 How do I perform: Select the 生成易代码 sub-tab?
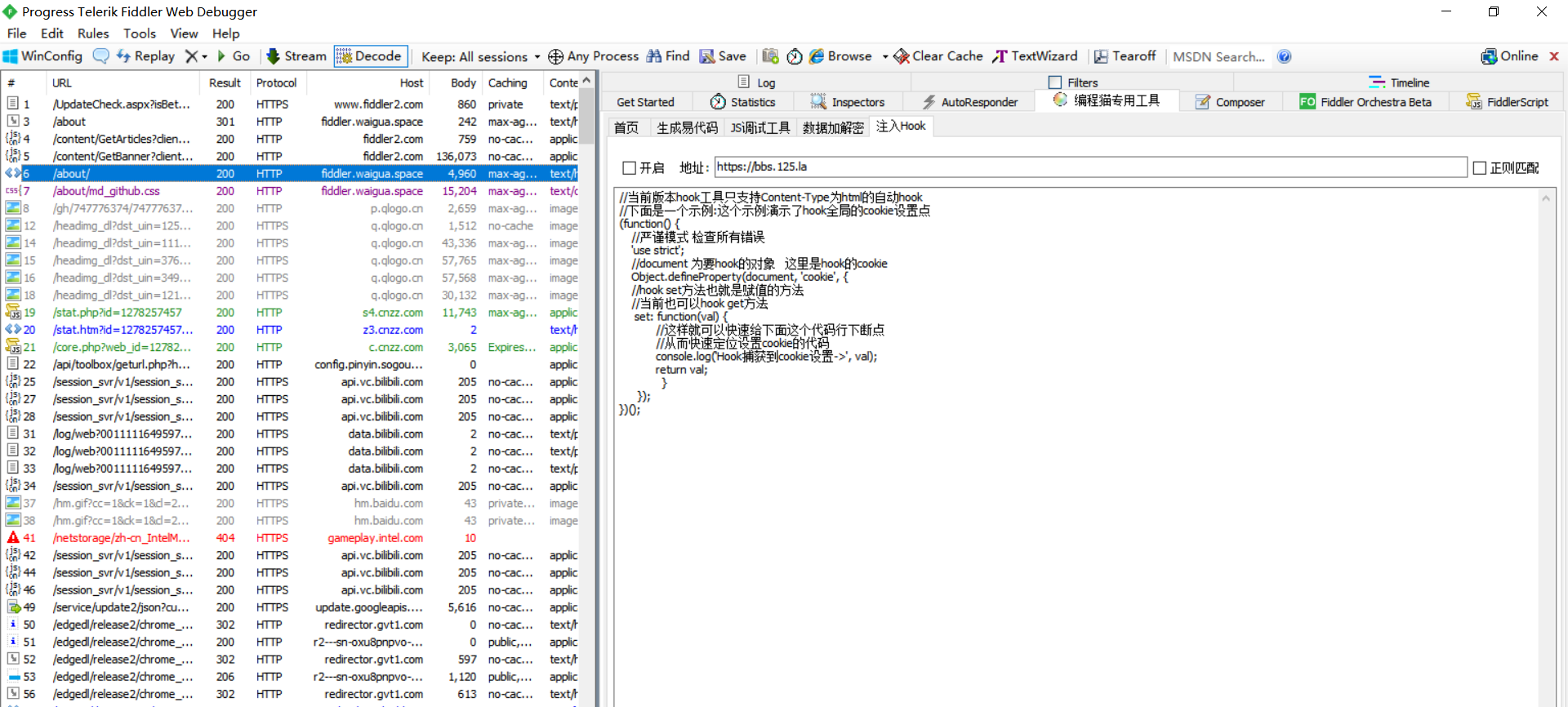click(x=687, y=127)
